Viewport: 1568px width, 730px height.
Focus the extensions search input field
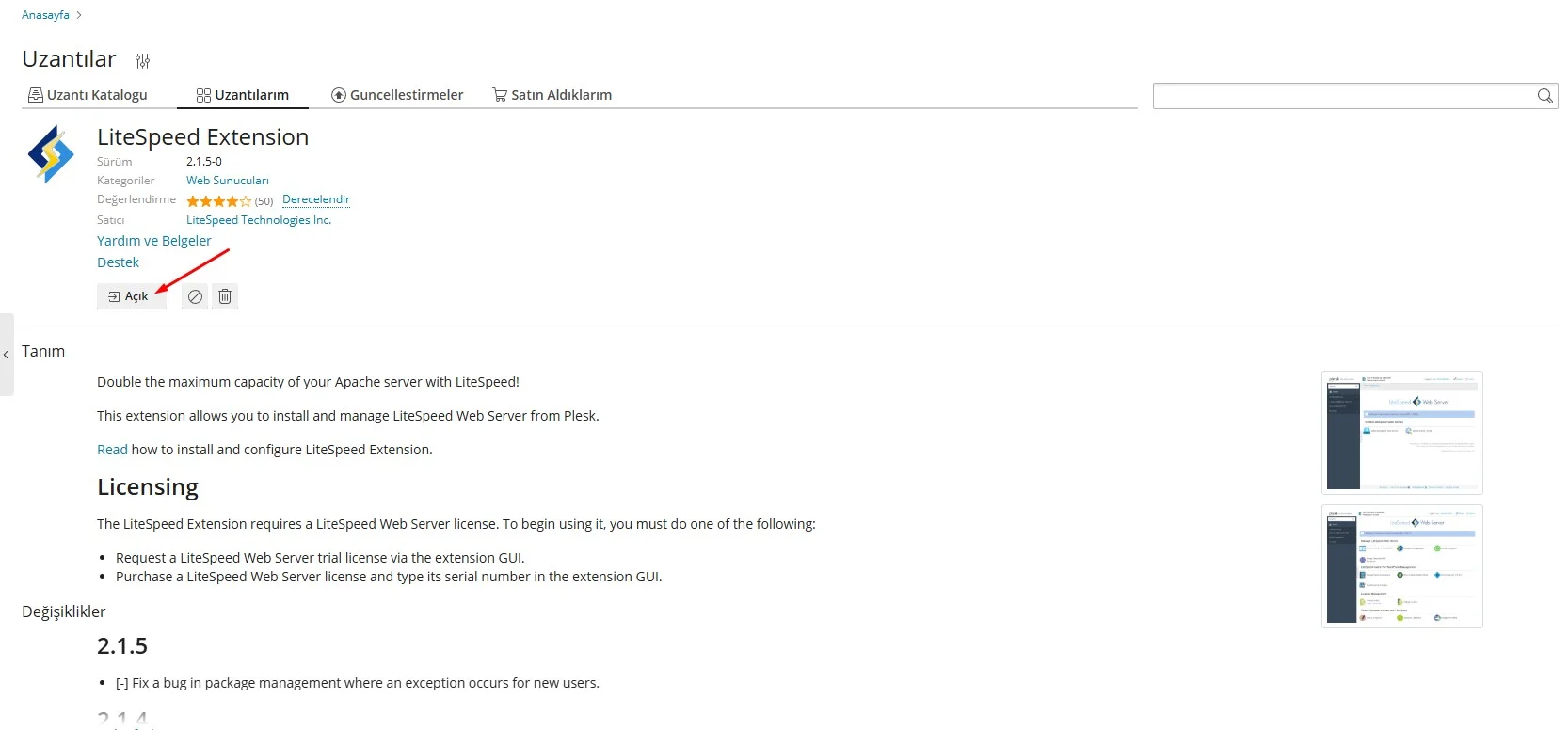point(1343,96)
